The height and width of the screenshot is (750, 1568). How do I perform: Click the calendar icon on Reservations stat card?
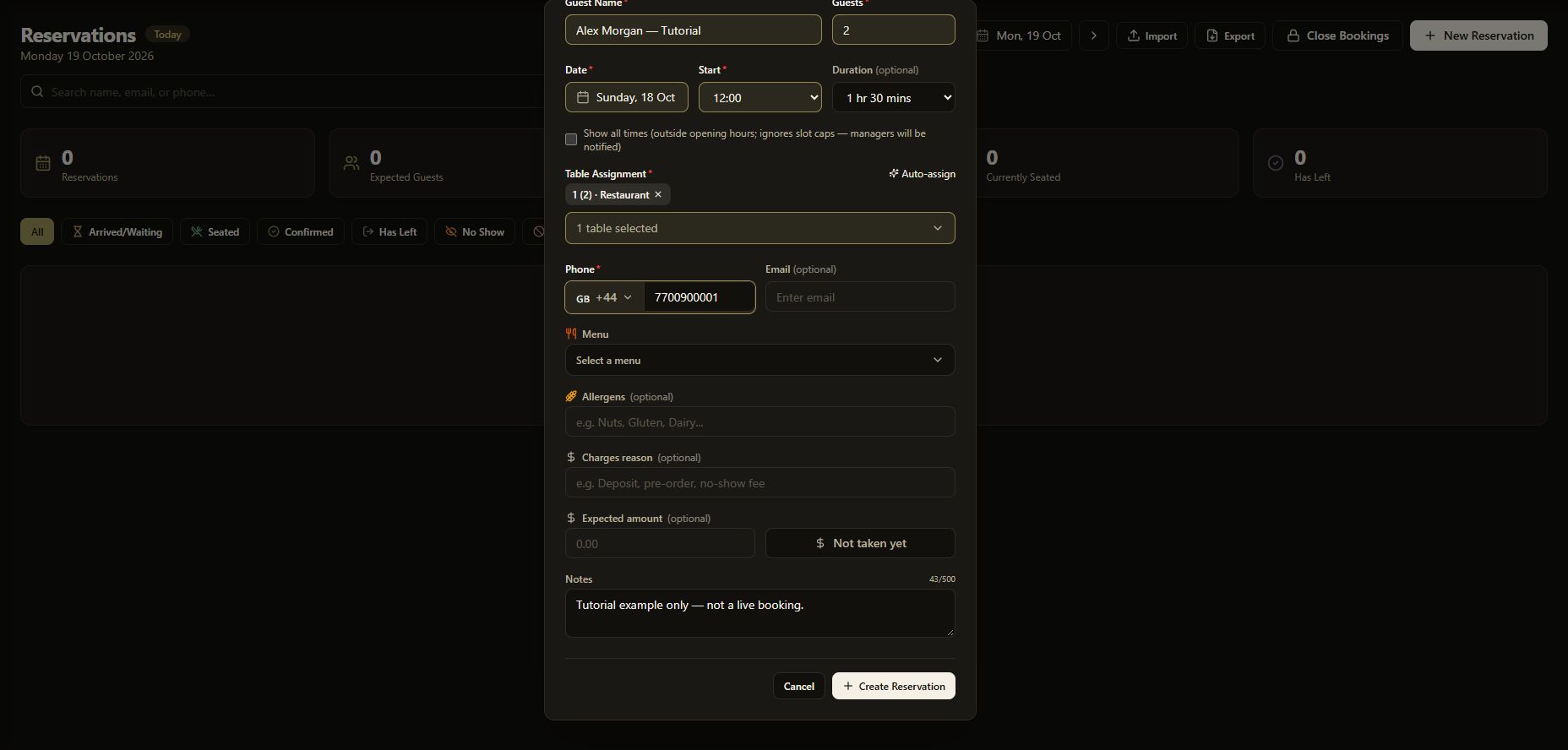click(43, 163)
